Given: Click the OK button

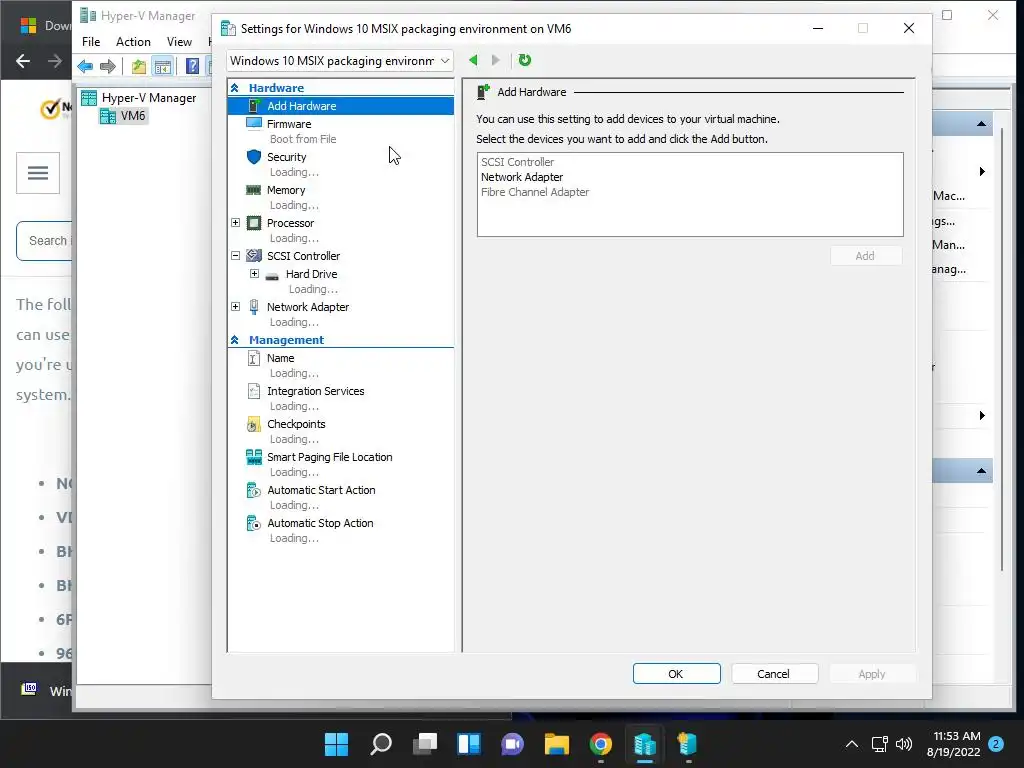Looking at the screenshot, I should point(677,674).
